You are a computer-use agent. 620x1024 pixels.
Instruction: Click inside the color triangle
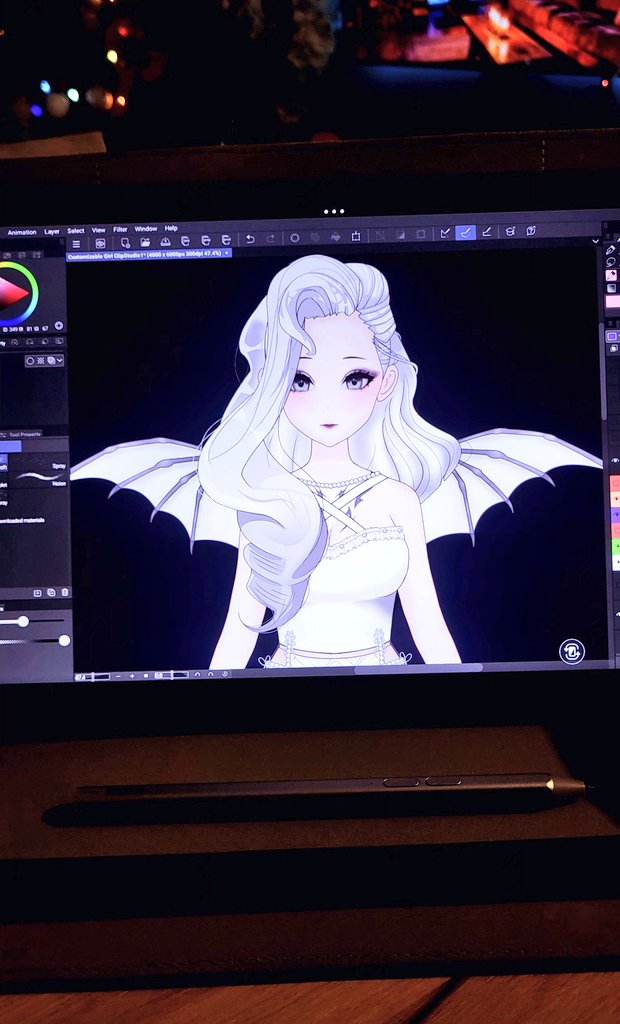coord(12,294)
